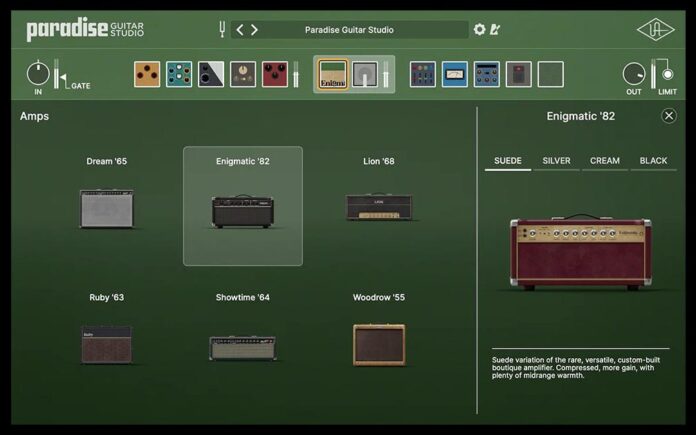This screenshot has height=435, width=696.
Task: Go to previous preset arrow
Action: tap(240, 30)
